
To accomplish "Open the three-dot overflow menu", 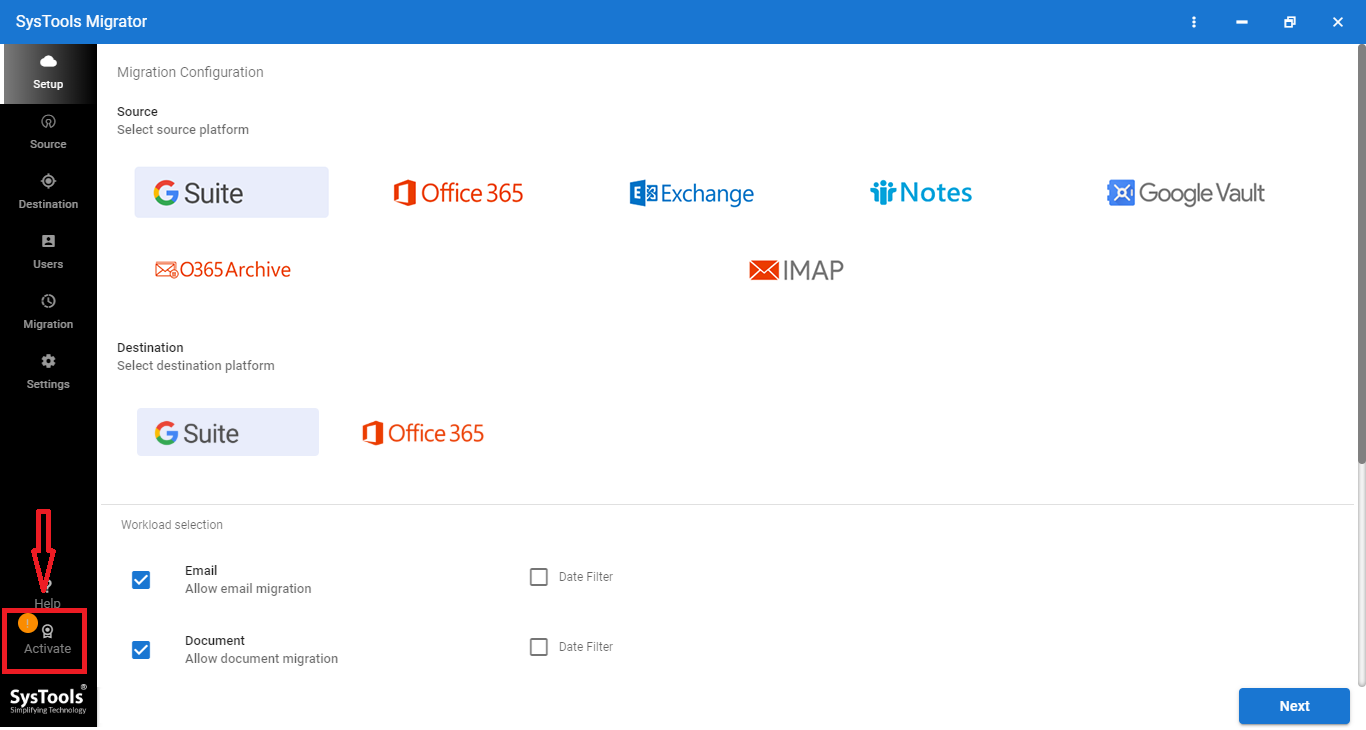I will (x=1194, y=21).
